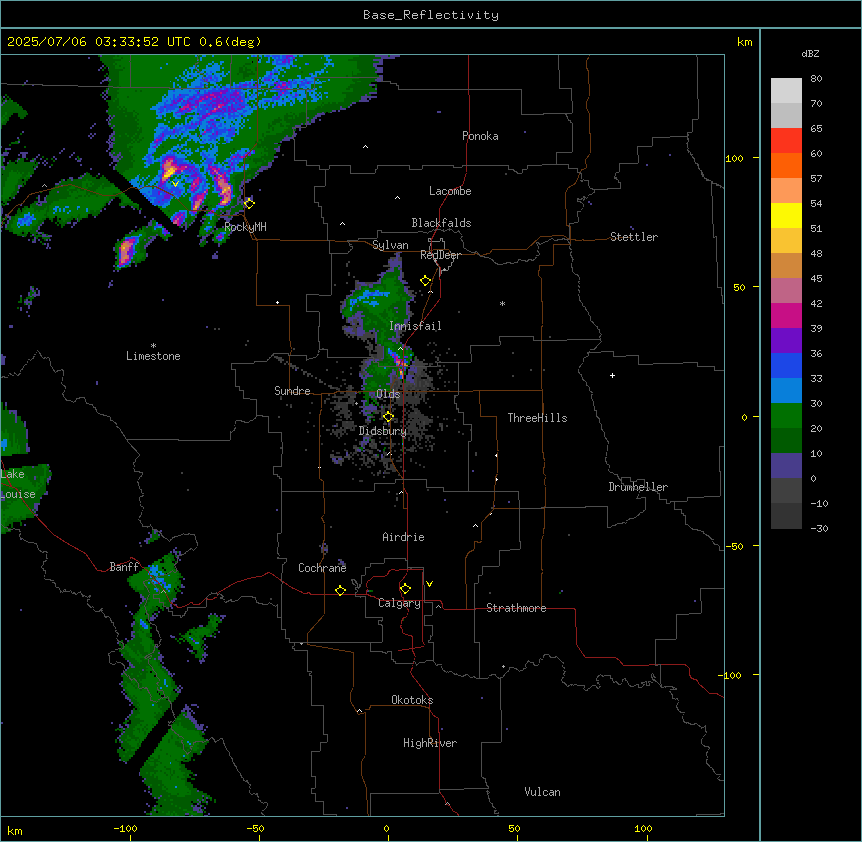Click the Drumheller label
Viewport: 862px width, 842px height.
(638, 487)
